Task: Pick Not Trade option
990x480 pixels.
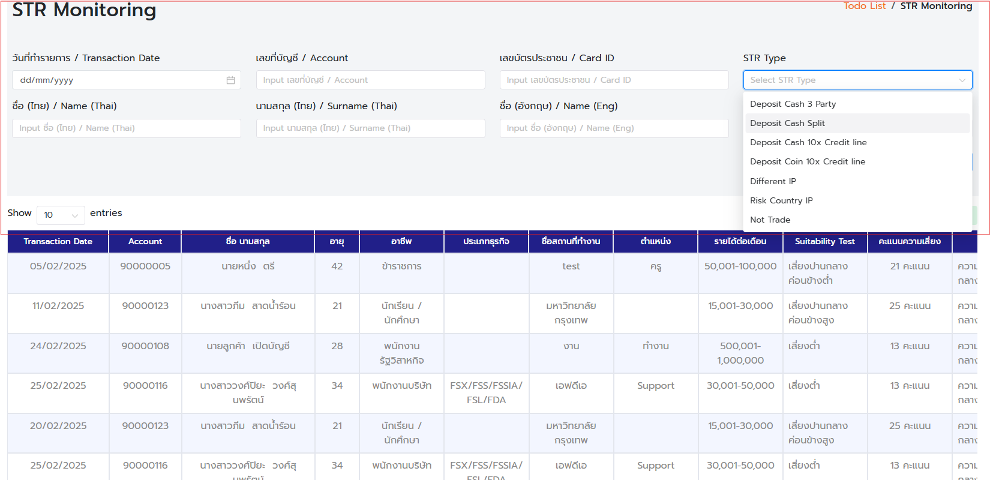Action: tap(770, 220)
